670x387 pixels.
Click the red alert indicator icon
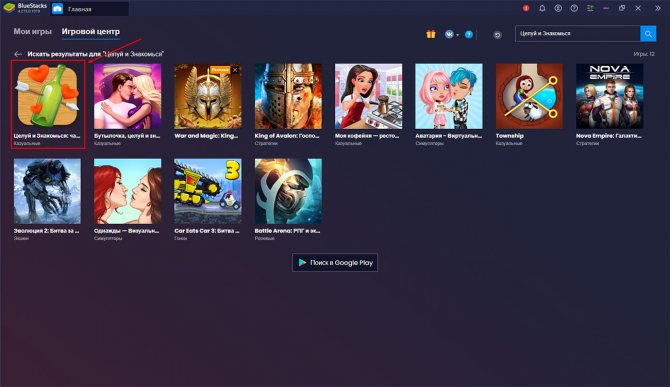526,8
